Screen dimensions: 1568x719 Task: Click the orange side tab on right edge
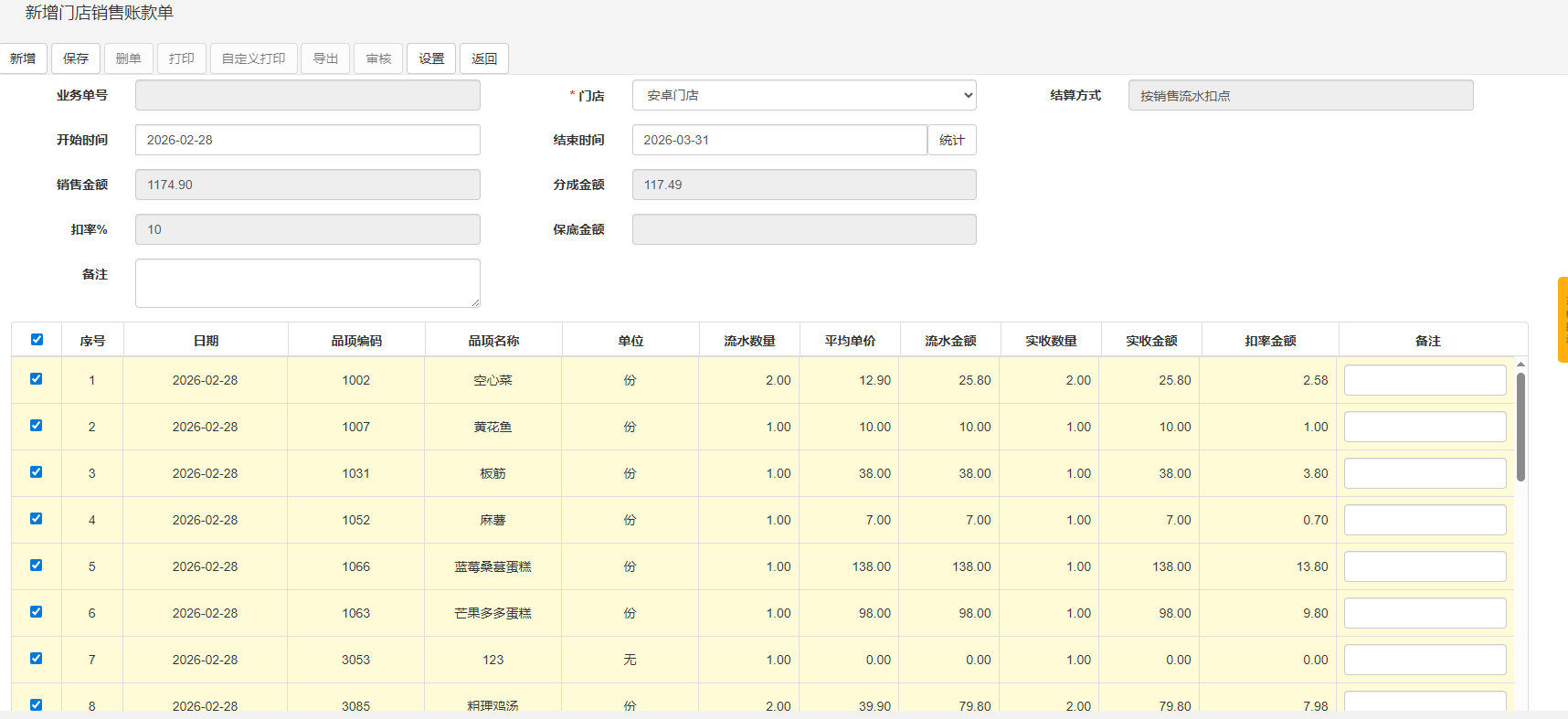[1563, 320]
